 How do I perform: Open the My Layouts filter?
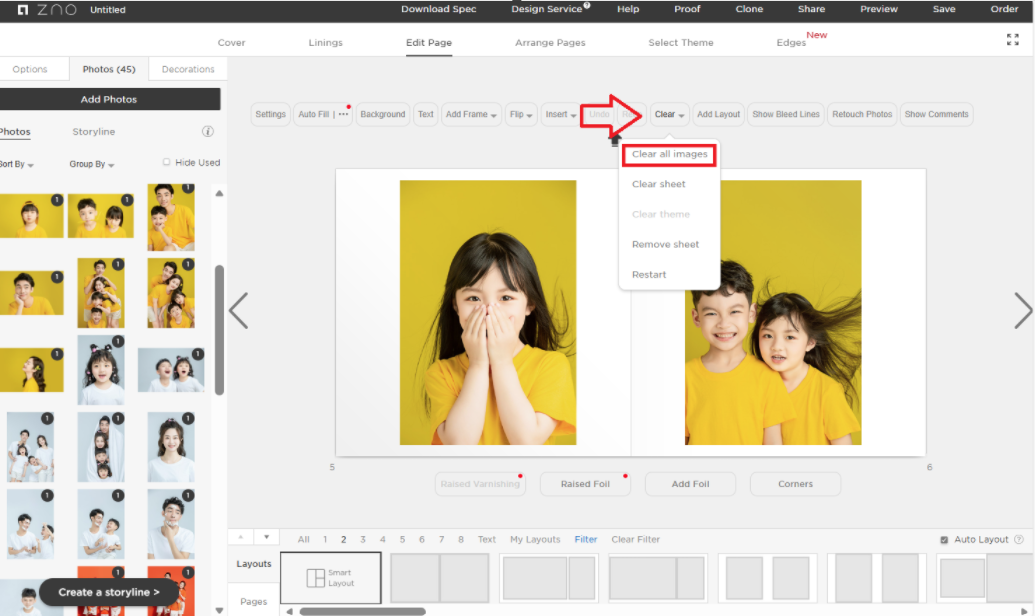click(x=535, y=539)
